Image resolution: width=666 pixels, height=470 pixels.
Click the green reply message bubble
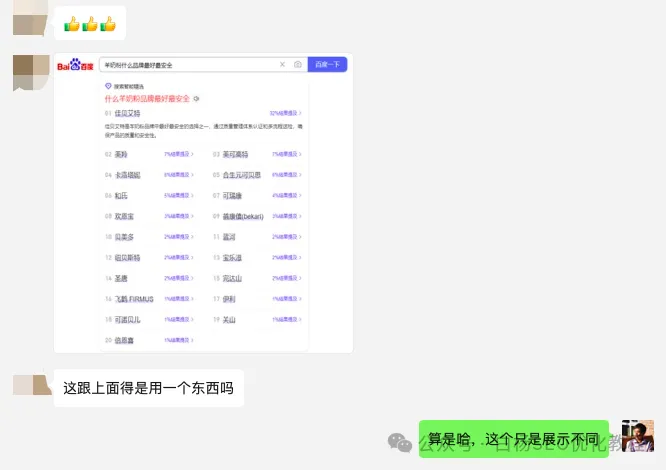pos(513,438)
